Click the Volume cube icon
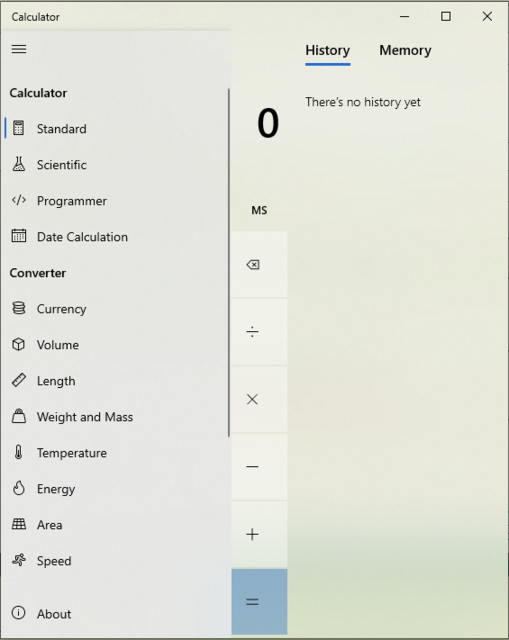 tap(18, 344)
